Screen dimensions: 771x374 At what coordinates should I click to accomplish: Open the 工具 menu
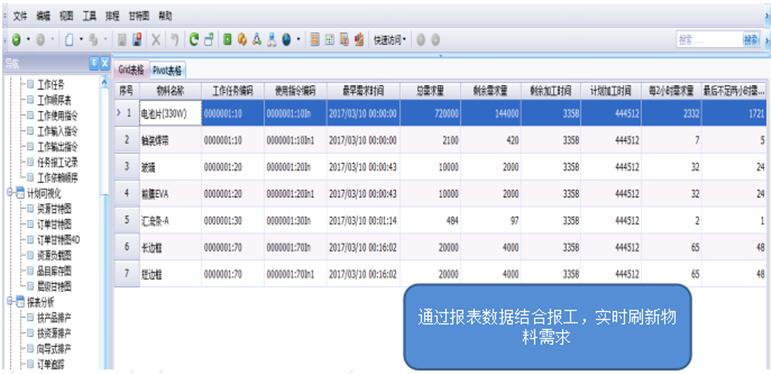(x=89, y=16)
